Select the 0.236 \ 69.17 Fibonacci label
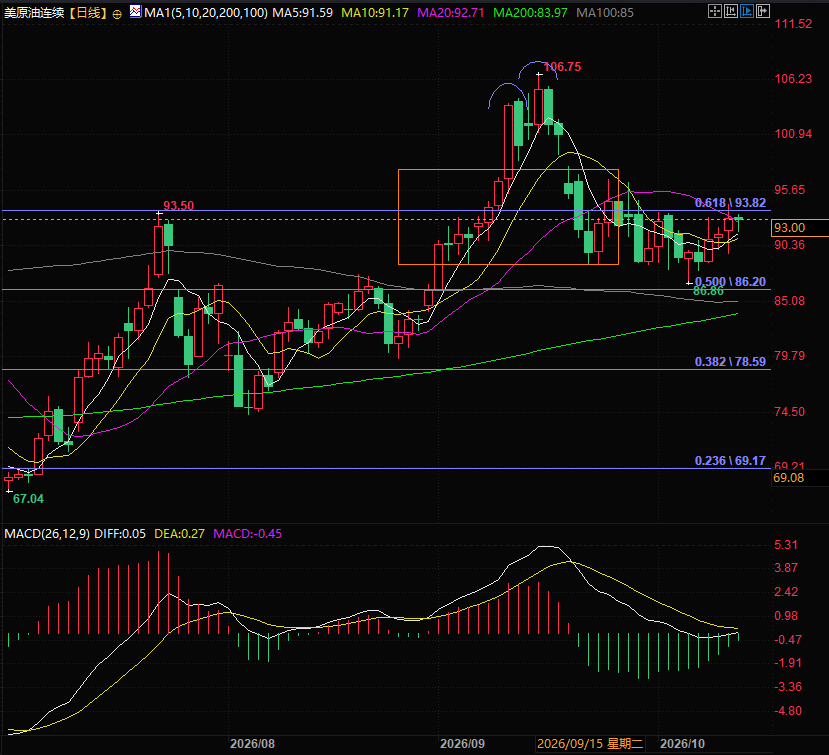 (x=730, y=461)
